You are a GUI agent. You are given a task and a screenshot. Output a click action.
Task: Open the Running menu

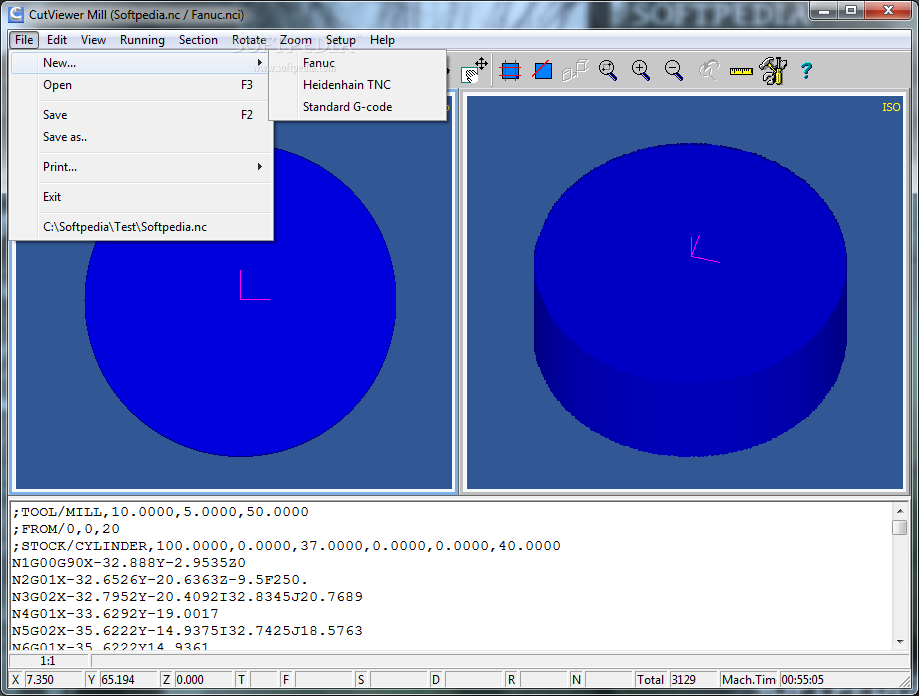click(142, 40)
